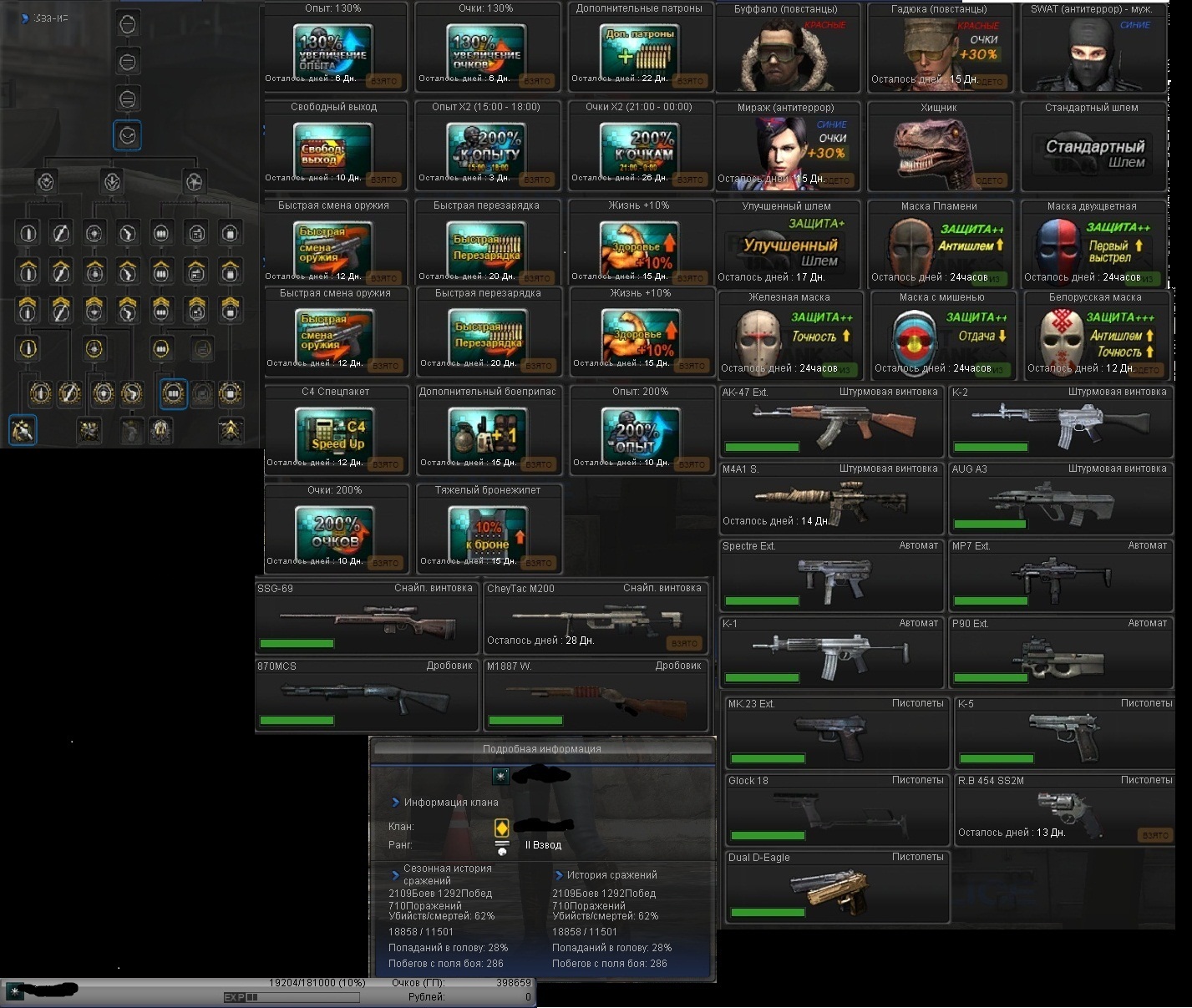Image resolution: width=1192 pixels, height=1008 pixels.
Task: Pick the Glock 18 pistol
Action: click(838, 811)
